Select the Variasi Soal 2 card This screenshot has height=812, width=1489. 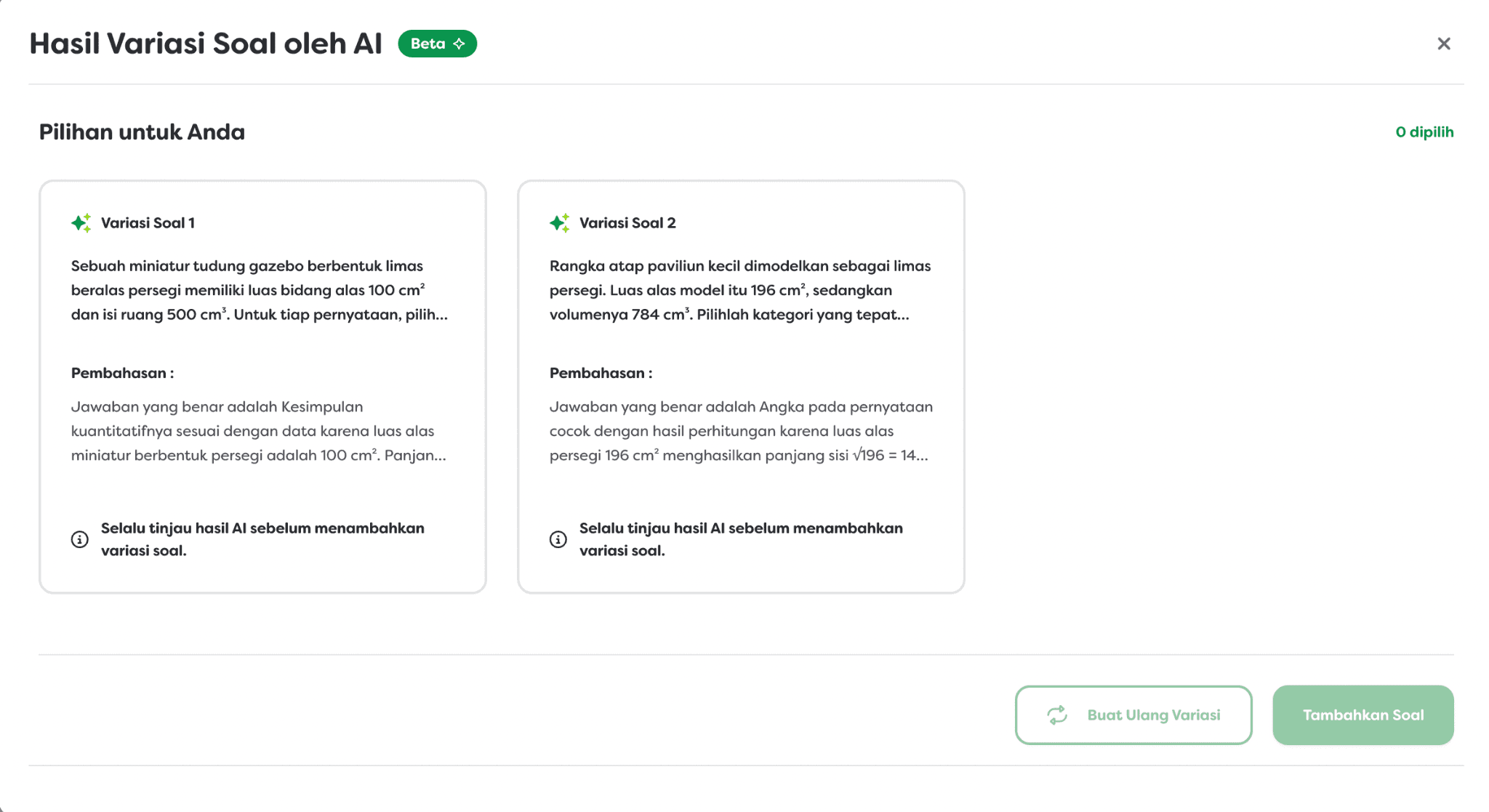point(741,387)
